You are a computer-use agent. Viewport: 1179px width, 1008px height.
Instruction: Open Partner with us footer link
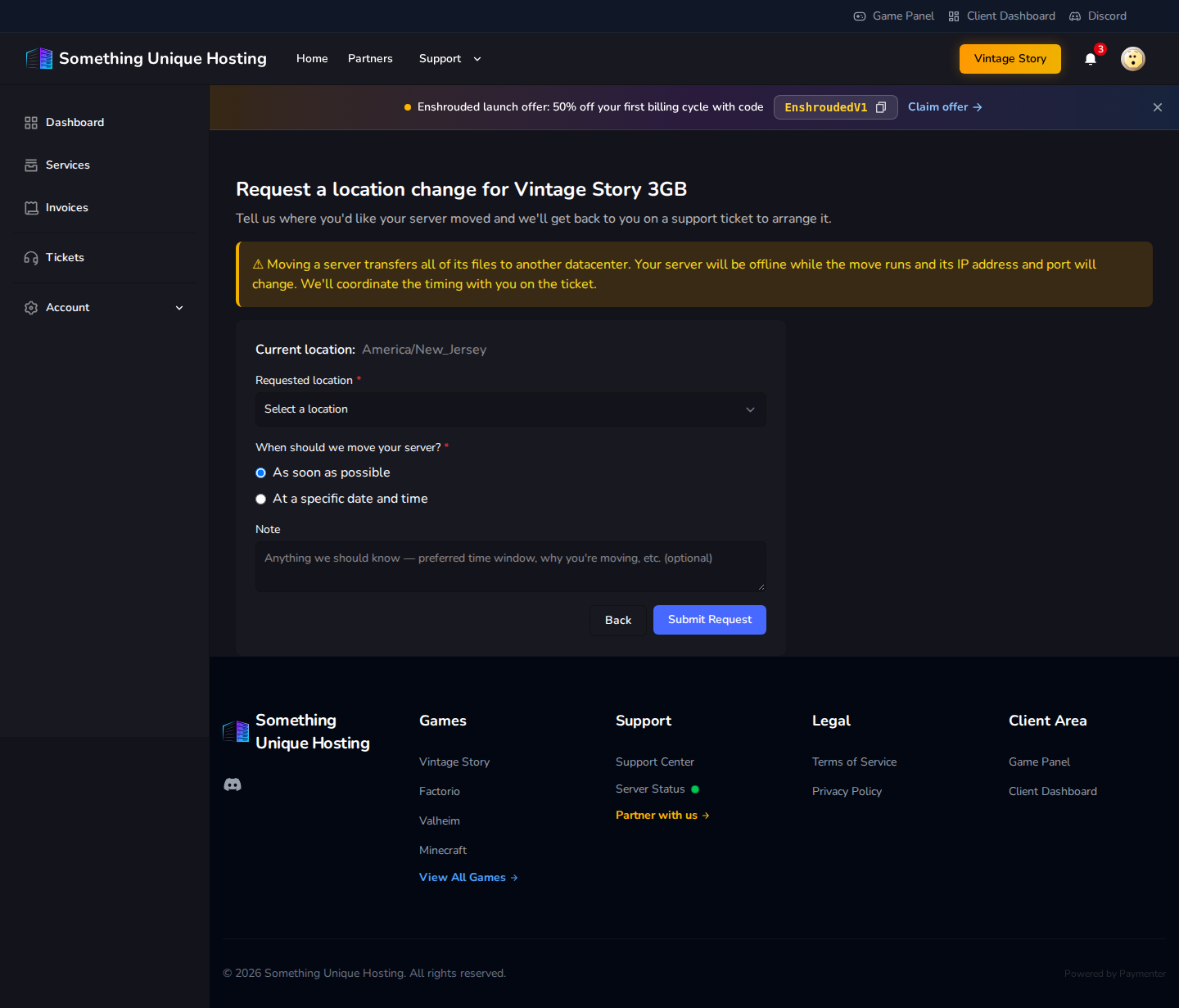click(x=662, y=816)
